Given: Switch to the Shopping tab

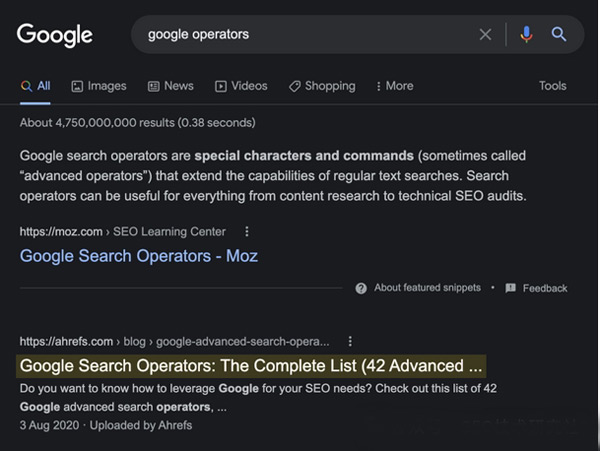Looking at the screenshot, I should 322,86.
